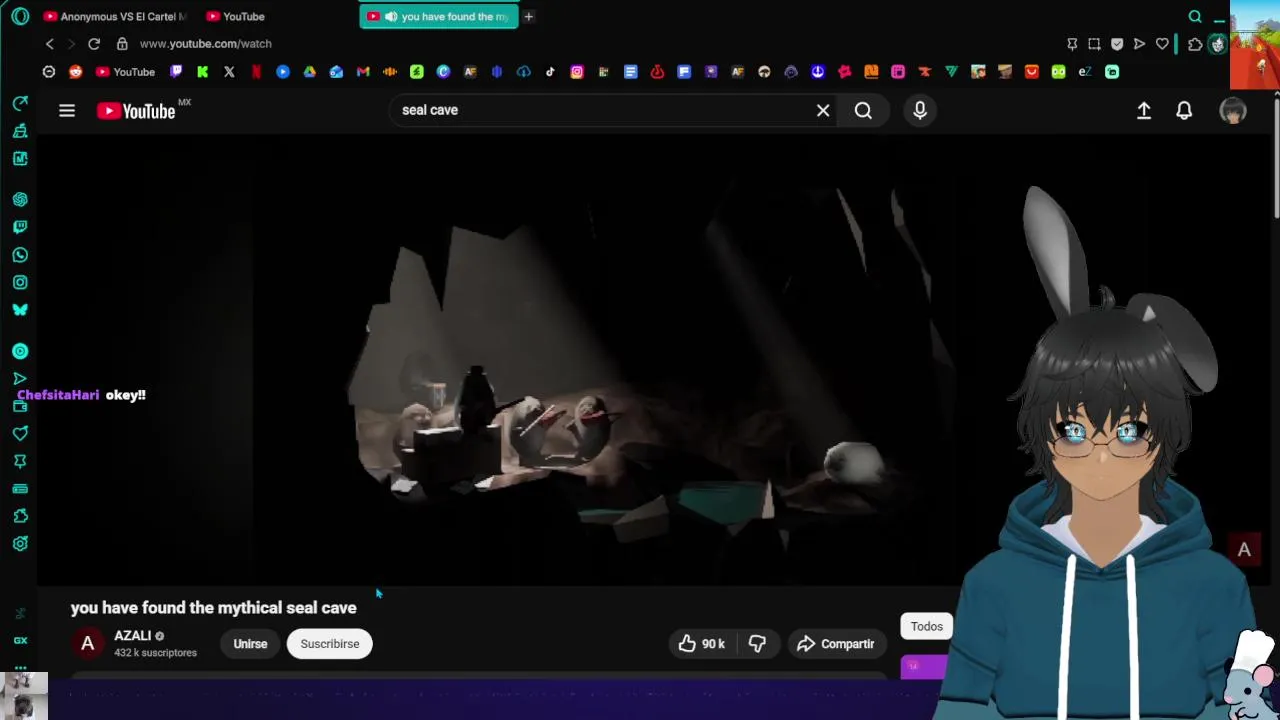This screenshot has width=1280, height=720.
Task: Take a snapshot from address bar
Action: click(x=1094, y=44)
